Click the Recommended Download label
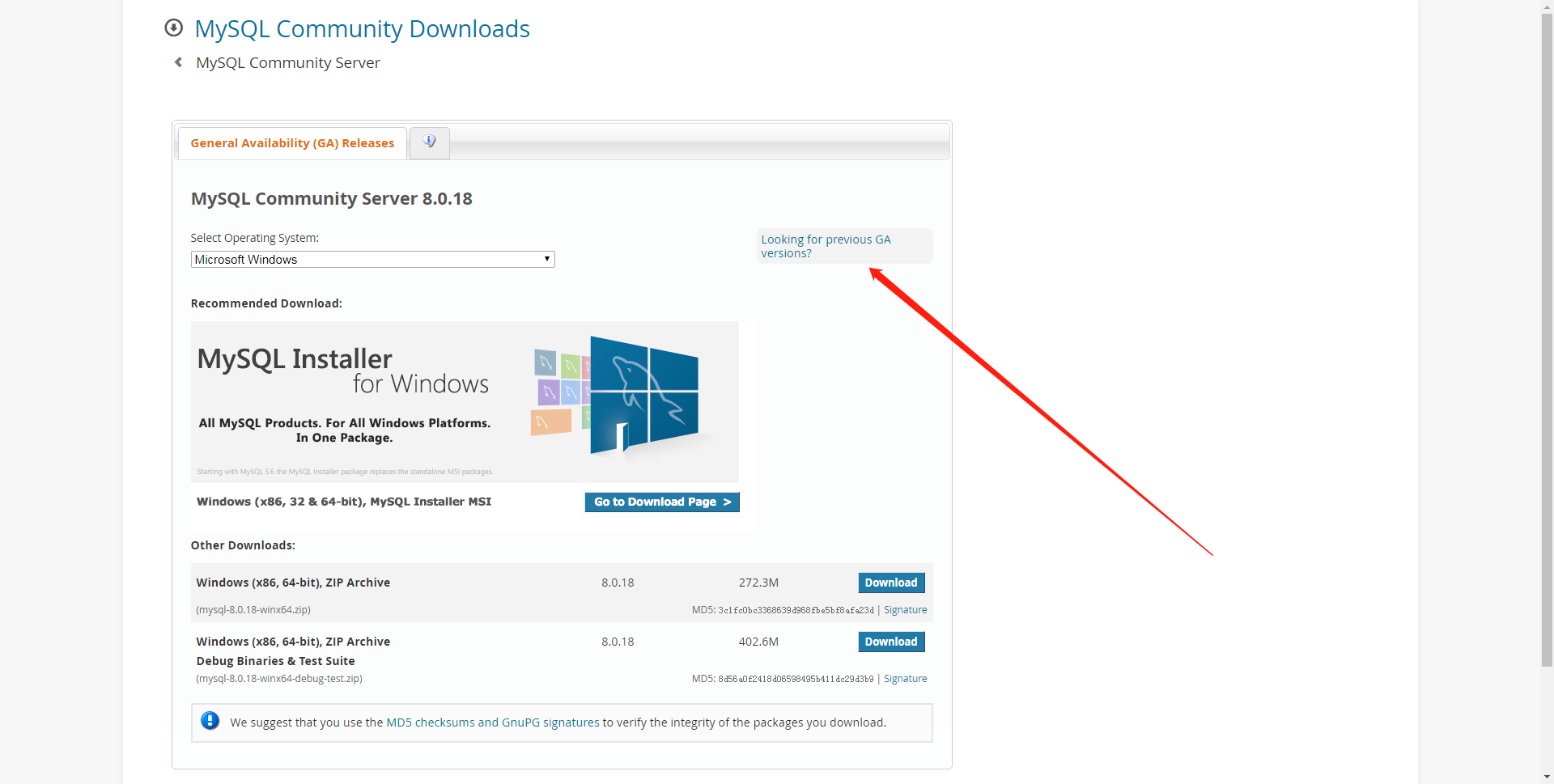 [x=266, y=303]
